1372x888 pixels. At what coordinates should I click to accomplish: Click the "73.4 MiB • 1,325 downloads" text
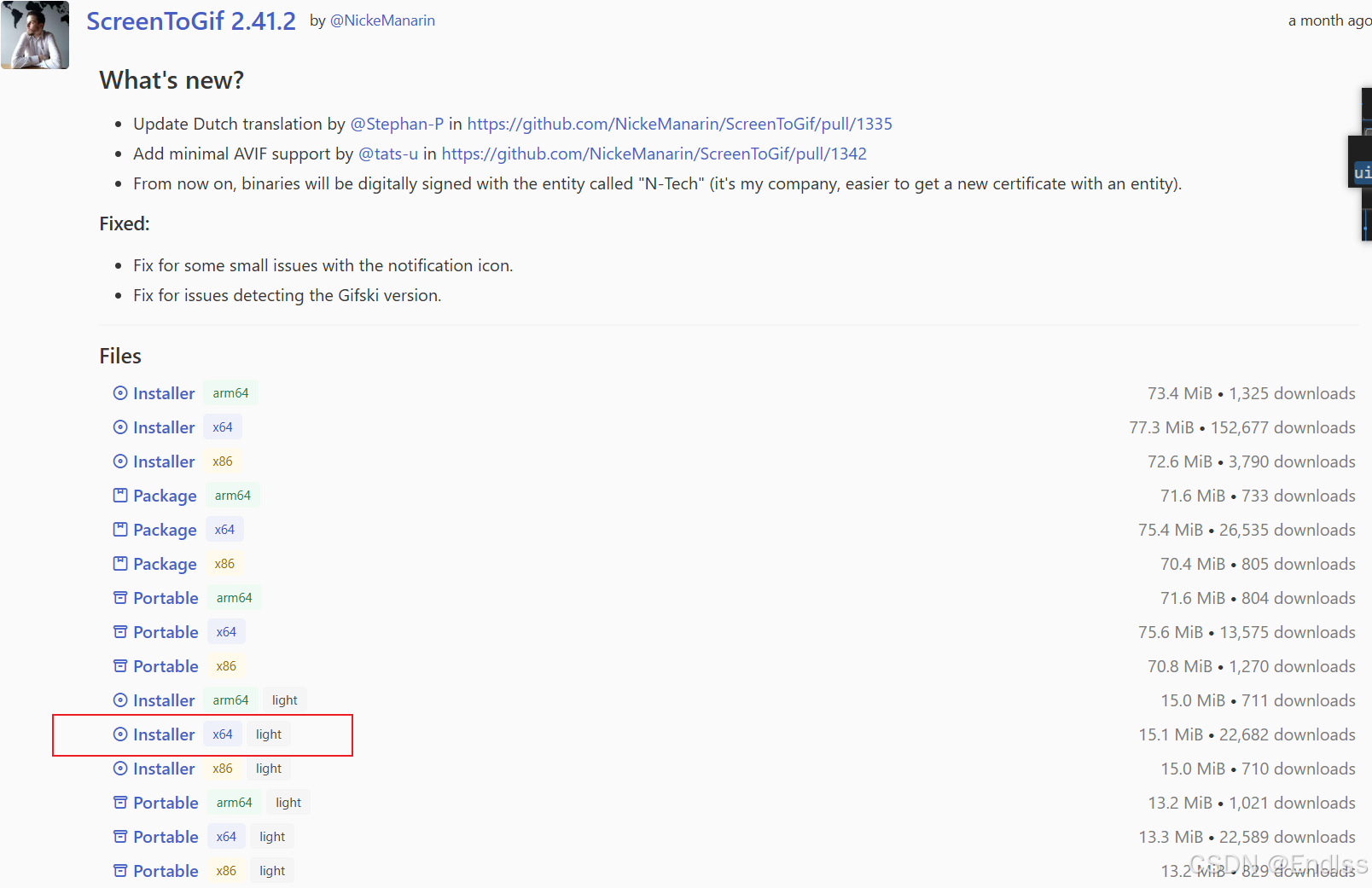tap(1251, 393)
